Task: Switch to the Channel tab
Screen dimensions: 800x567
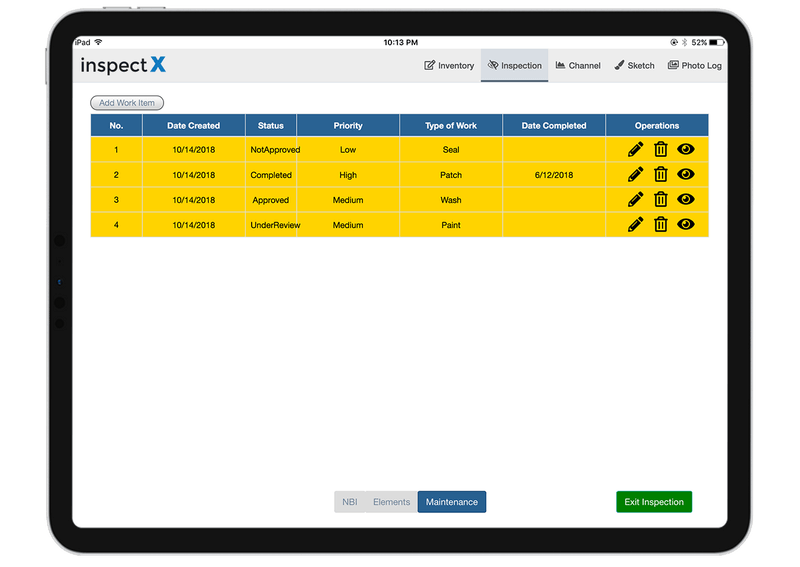Action: click(x=578, y=65)
